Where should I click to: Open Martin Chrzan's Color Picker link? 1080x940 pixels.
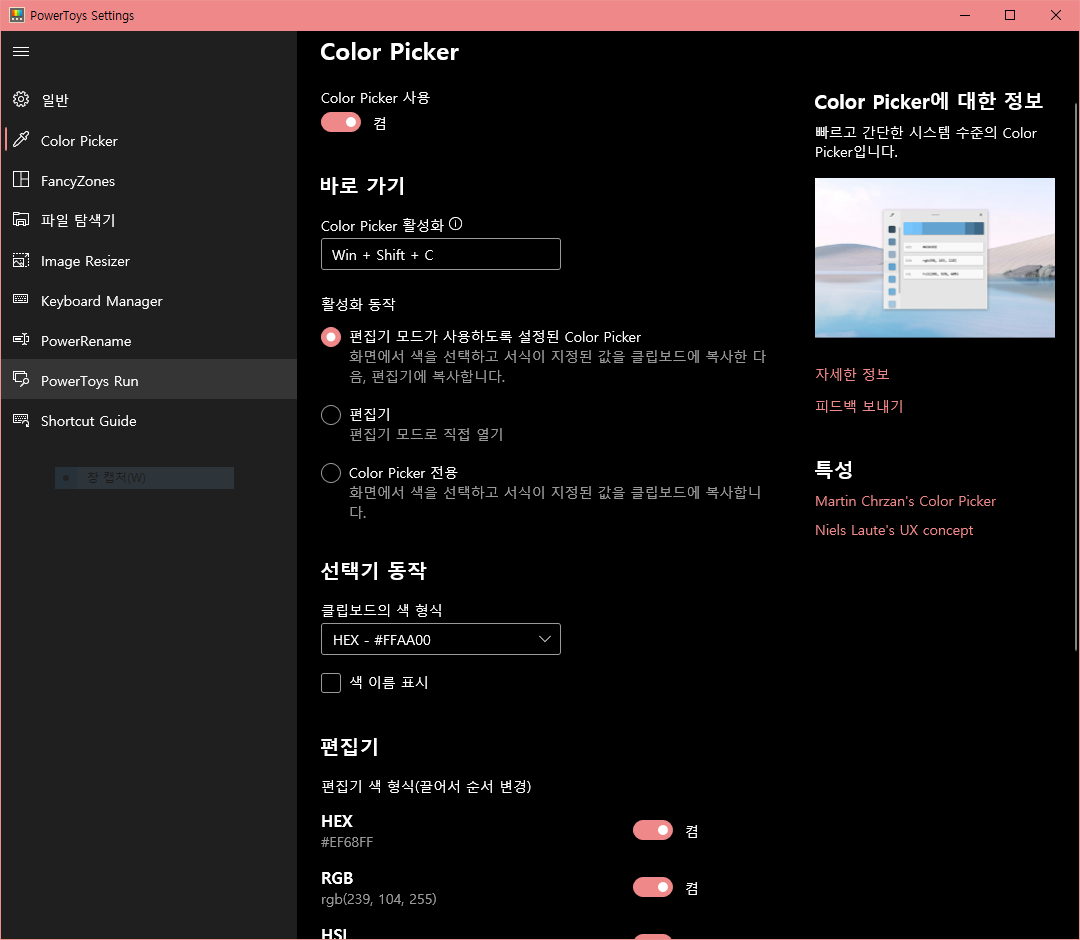(x=905, y=501)
